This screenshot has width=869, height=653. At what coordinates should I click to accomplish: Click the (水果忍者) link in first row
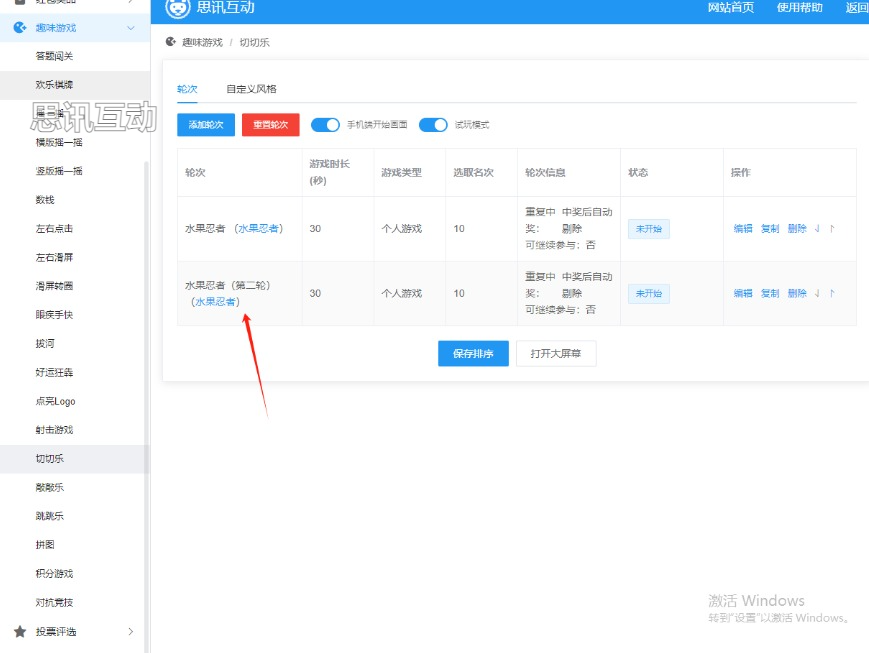(258, 228)
